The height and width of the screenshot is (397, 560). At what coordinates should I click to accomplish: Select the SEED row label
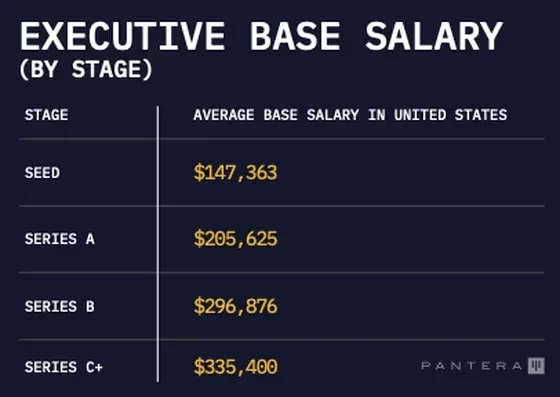[42, 173]
